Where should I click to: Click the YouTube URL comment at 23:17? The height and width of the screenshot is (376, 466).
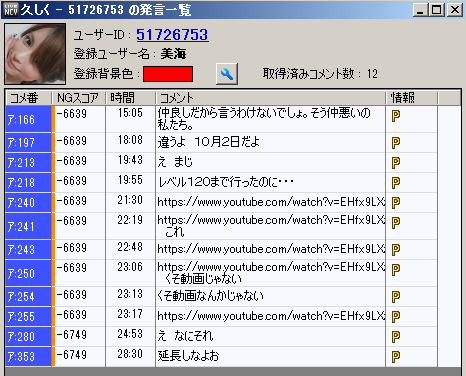coord(270,317)
